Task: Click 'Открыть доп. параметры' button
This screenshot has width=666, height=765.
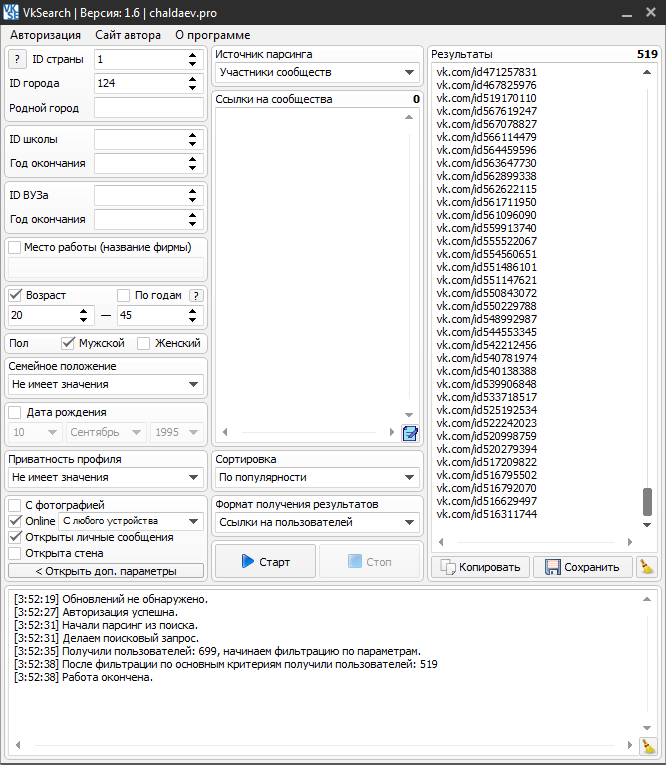Action: [106, 571]
